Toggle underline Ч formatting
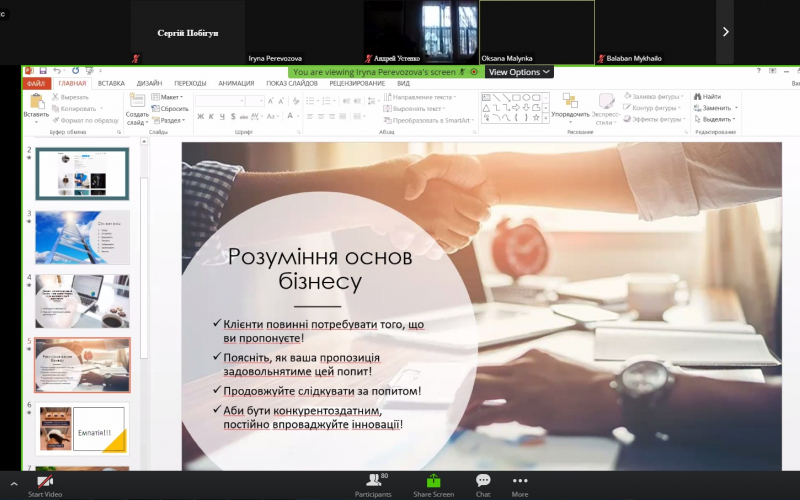 coord(222,116)
